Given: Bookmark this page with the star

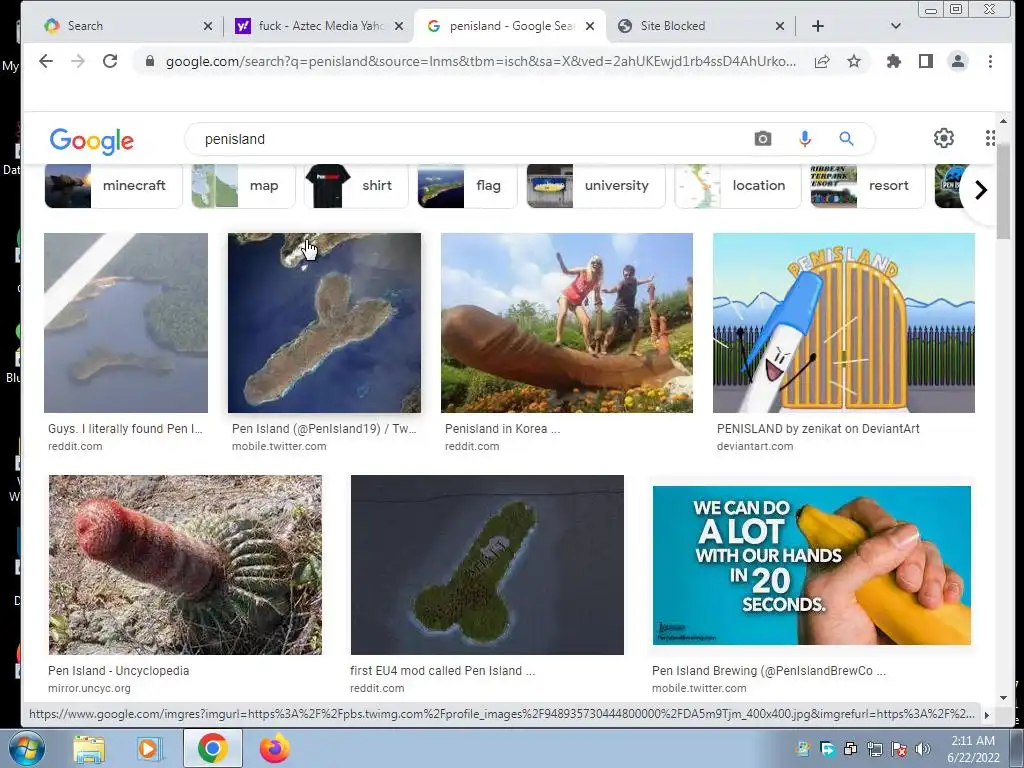Looking at the screenshot, I should click(854, 61).
